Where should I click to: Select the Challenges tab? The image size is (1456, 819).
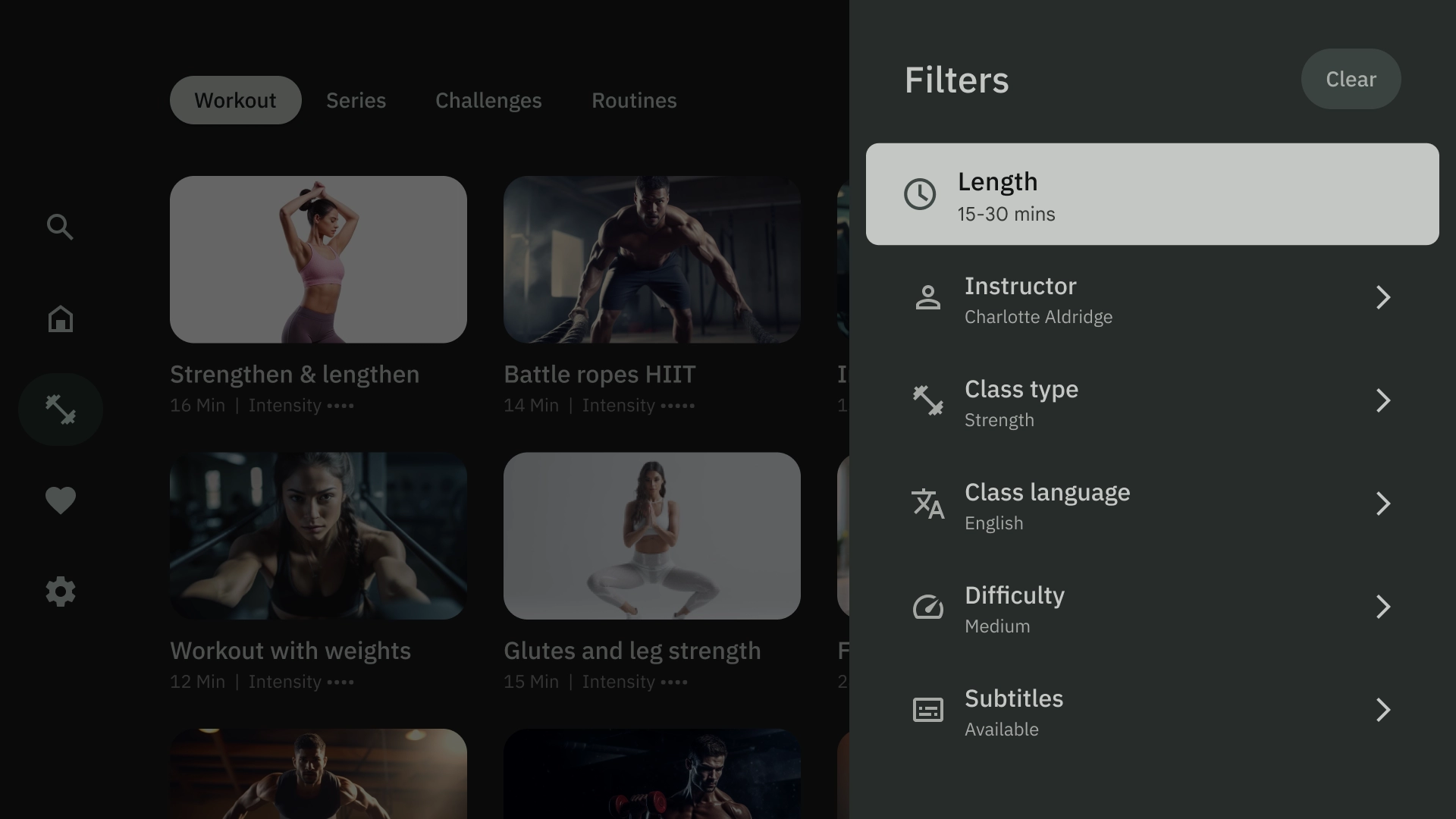(489, 100)
